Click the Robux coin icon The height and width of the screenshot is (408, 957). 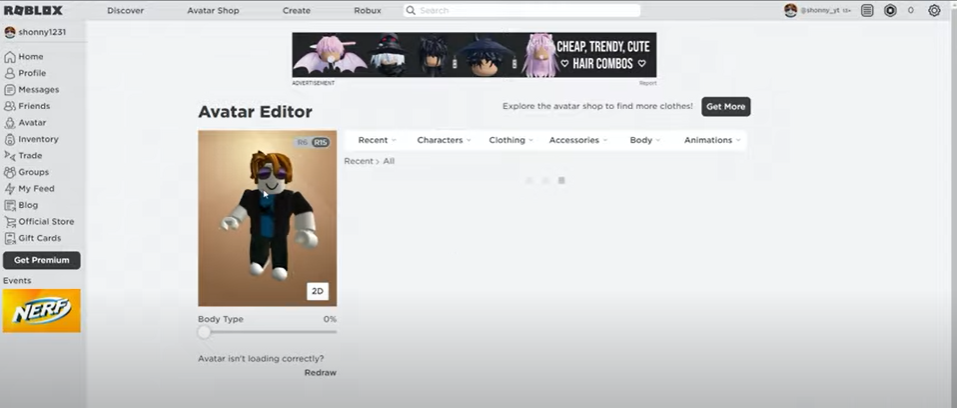click(x=890, y=10)
